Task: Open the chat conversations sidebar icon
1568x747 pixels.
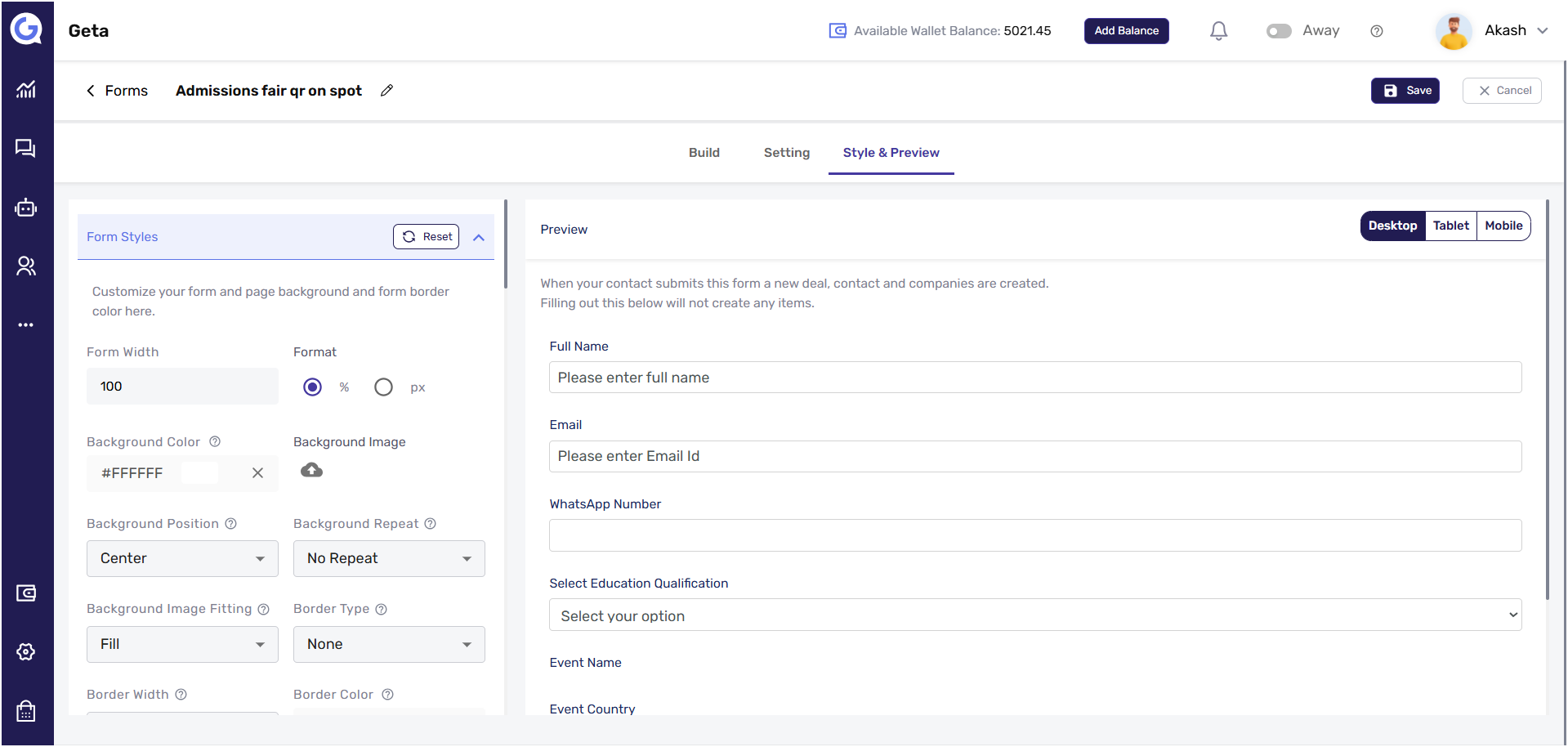Action: point(26,148)
